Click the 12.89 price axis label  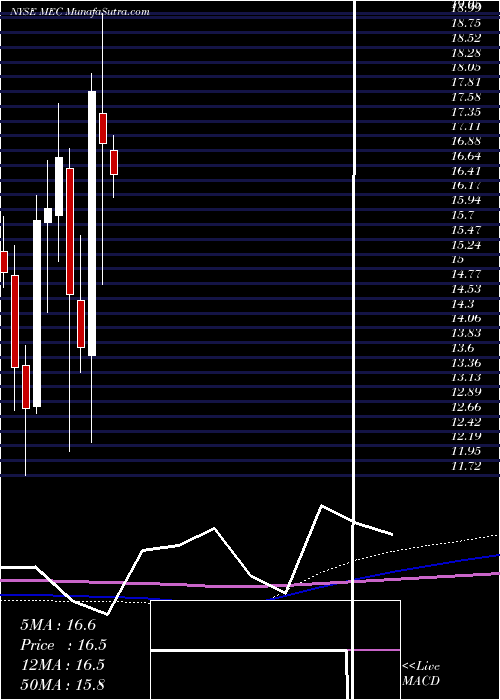466,392
